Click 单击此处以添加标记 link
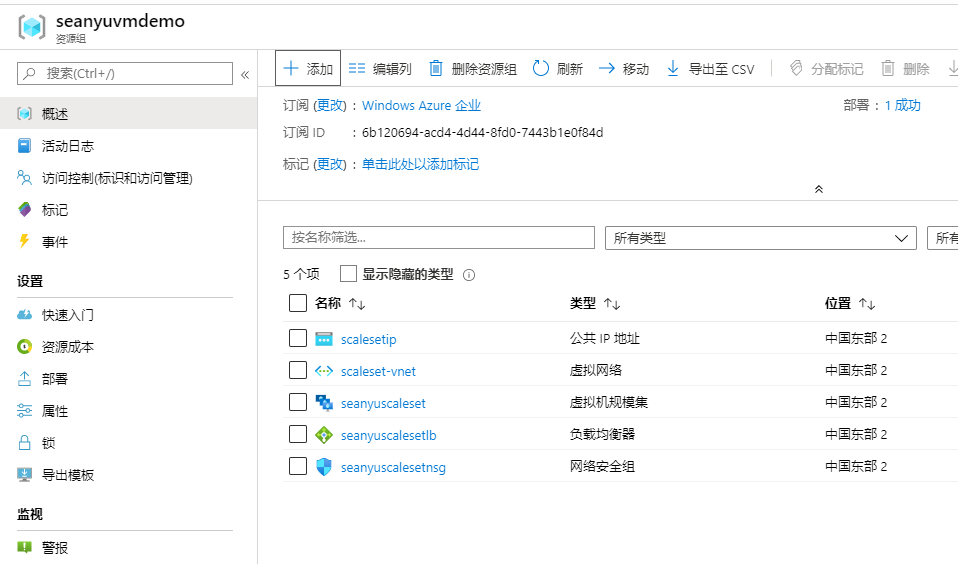The width and height of the screenshot is (958, 564). pos(420,164)
